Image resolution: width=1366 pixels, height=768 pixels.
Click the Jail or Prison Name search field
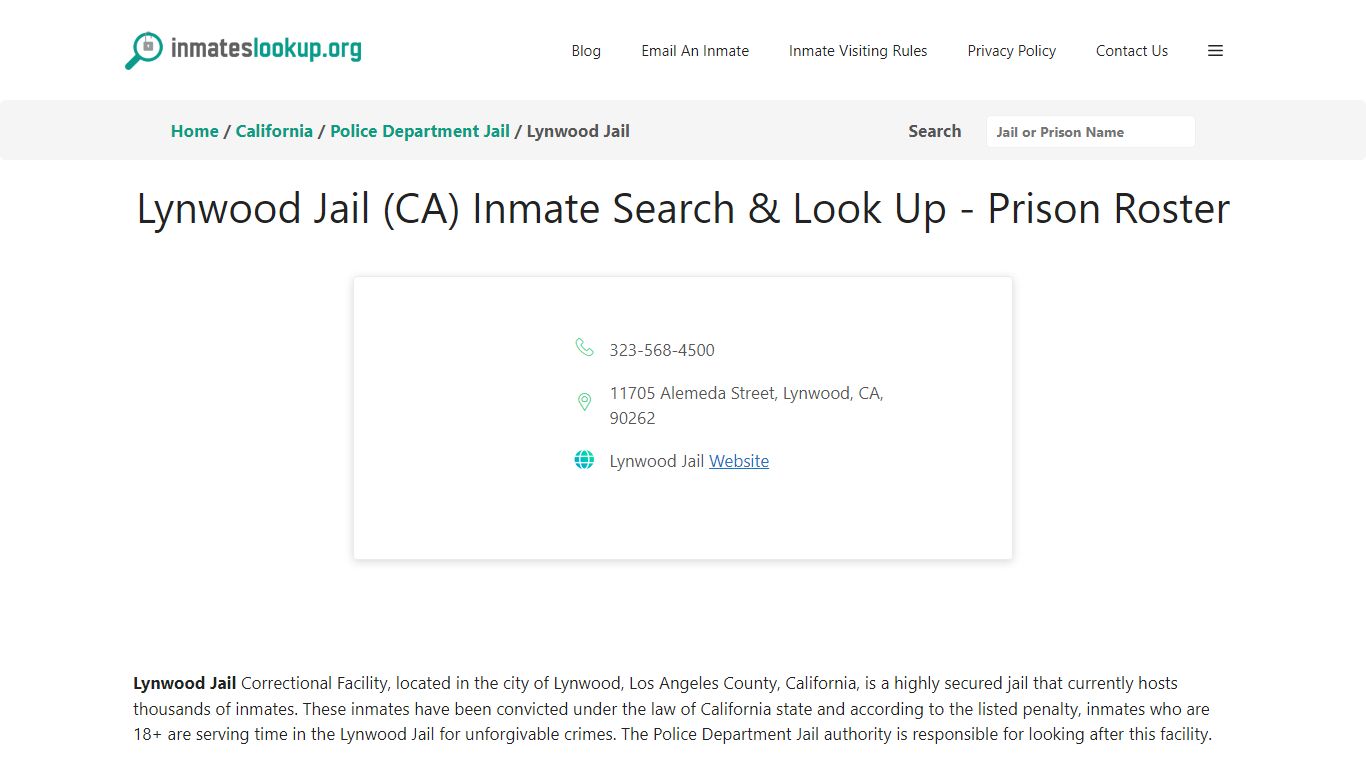click(1090, 131)
